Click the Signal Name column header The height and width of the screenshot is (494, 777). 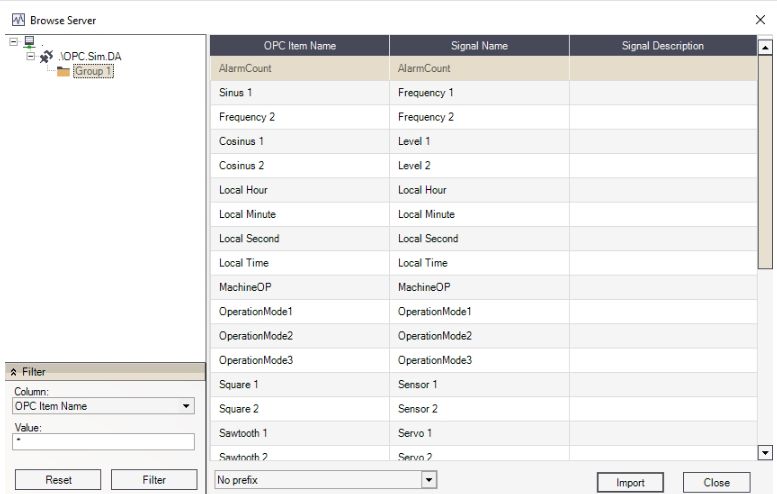pyautogui.click(x=479, y=46)
